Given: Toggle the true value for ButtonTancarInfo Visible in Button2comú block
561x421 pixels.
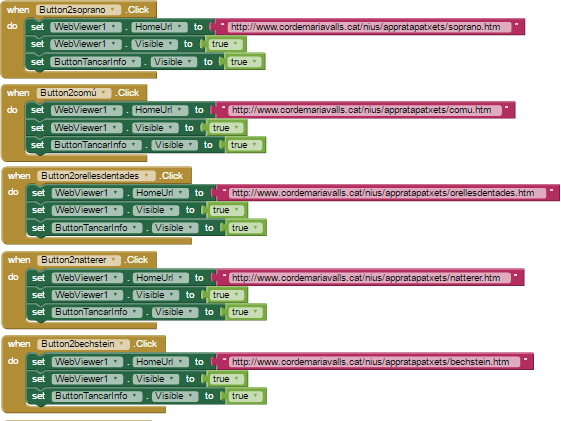Looking at the screenshot, I should (244, 145).
